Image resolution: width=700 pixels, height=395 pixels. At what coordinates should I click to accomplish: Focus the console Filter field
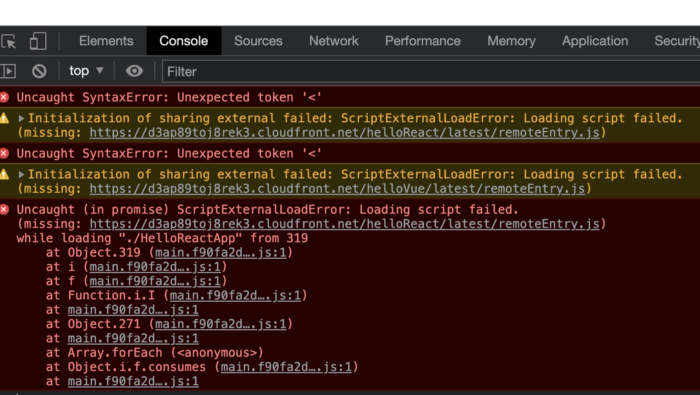pos(431,71)
